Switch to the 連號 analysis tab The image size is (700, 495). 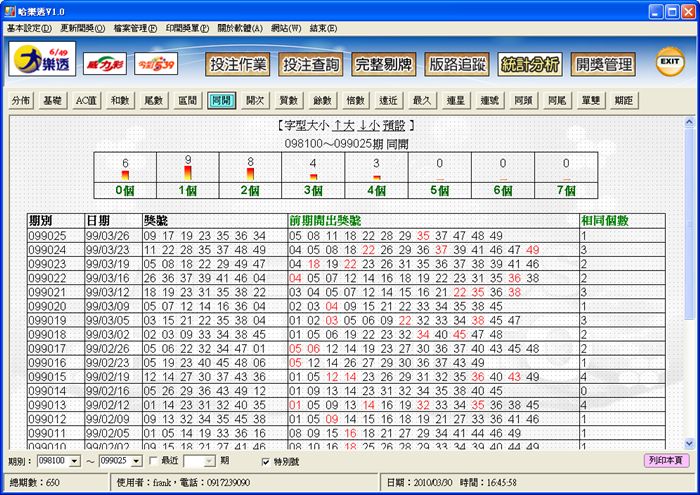pos(490,100)
